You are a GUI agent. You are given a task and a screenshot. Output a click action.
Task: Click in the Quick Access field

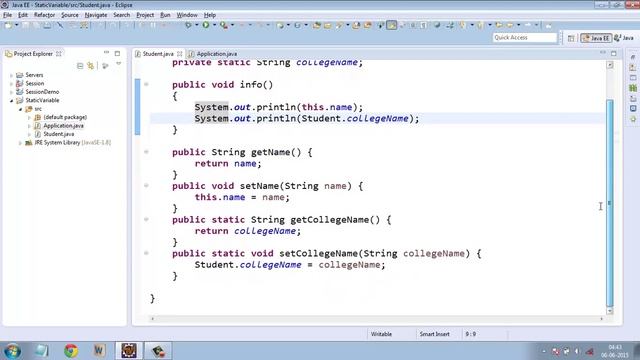524,38
